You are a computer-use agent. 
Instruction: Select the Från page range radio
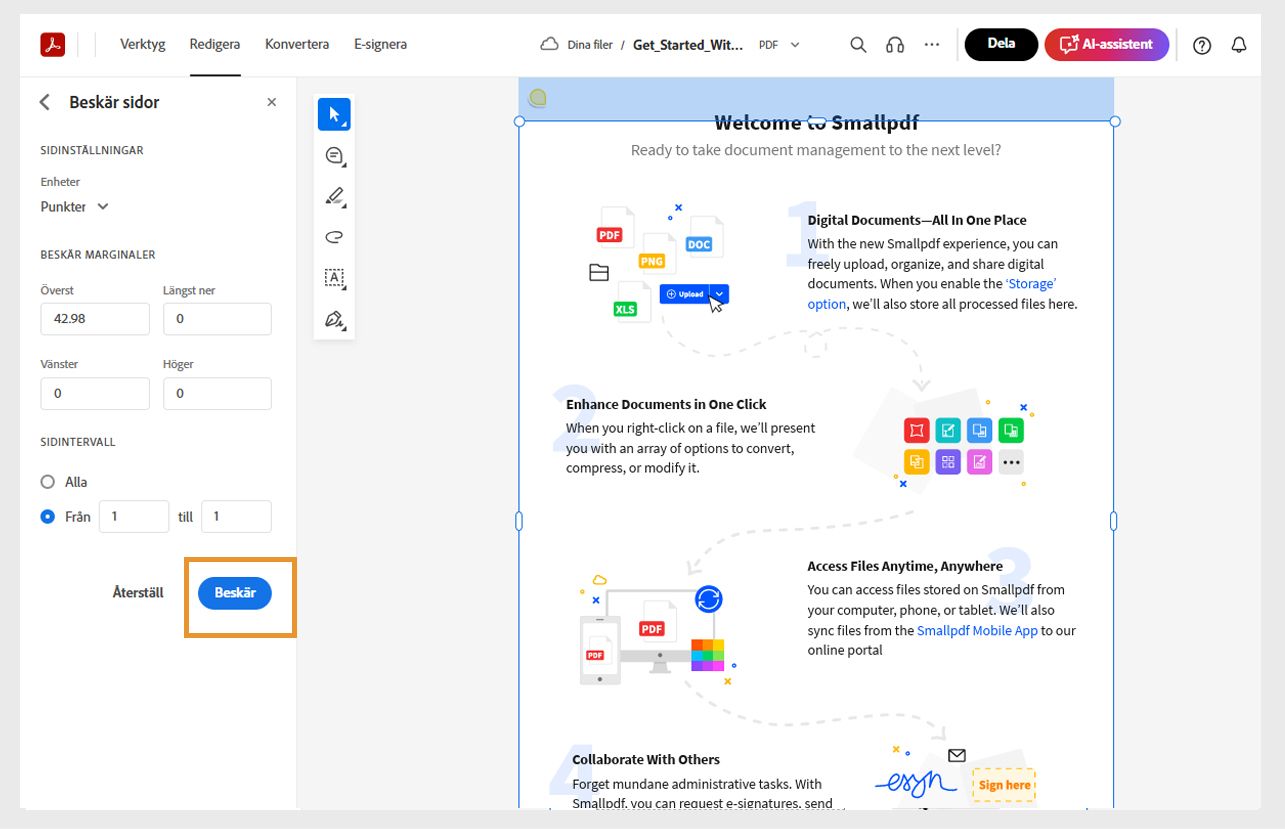[x=47, y=517]
